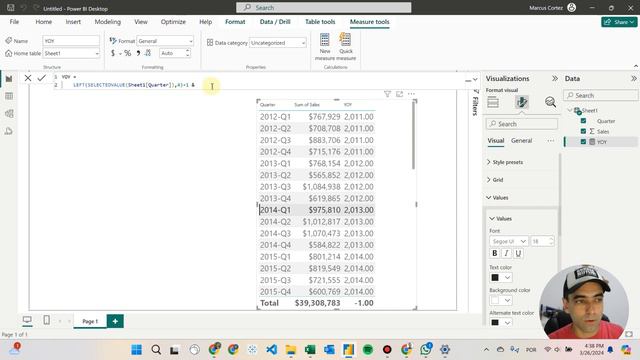This screenshot has height=360, width=640.
Task: Switch to desktop layout icon
Action: [27, 320]
